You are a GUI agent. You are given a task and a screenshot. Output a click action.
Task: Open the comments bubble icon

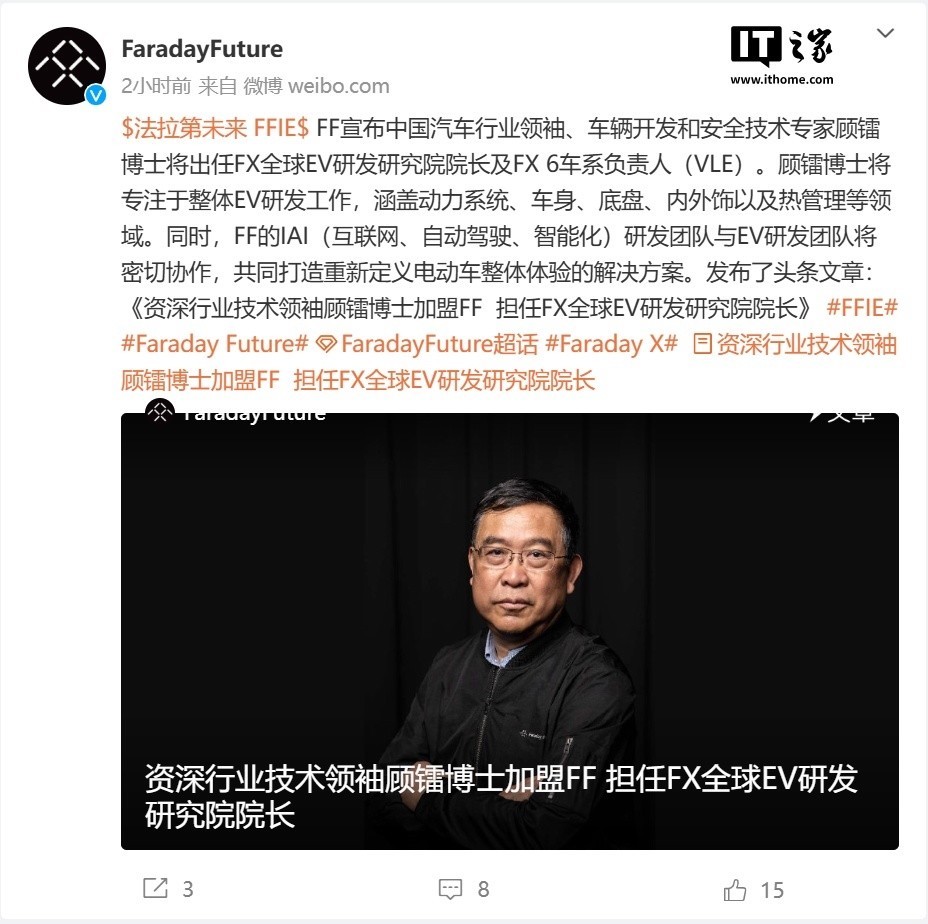click(450, 889)
